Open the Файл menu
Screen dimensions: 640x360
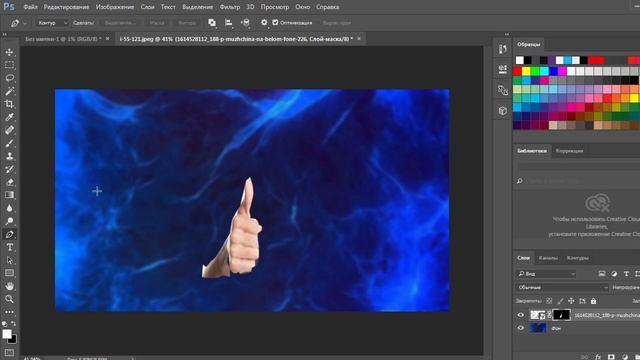click(x=30, y=7)
